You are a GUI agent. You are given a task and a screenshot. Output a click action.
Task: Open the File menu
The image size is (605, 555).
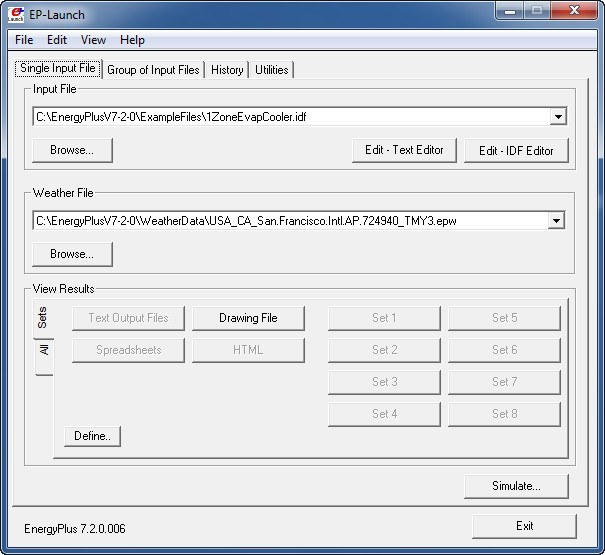click(24, 40)
